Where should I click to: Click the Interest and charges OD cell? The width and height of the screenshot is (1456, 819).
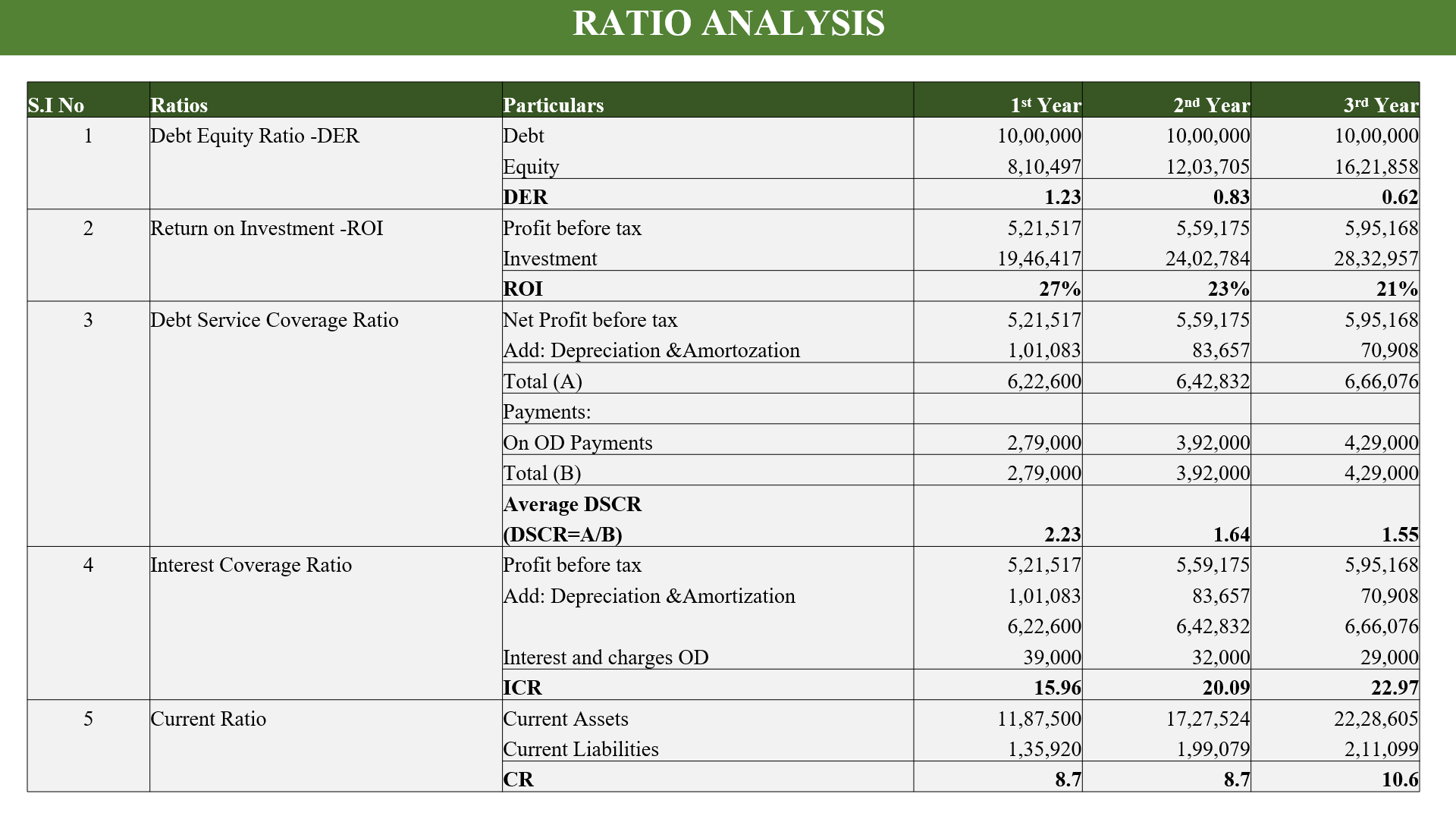tap(606, 657)
